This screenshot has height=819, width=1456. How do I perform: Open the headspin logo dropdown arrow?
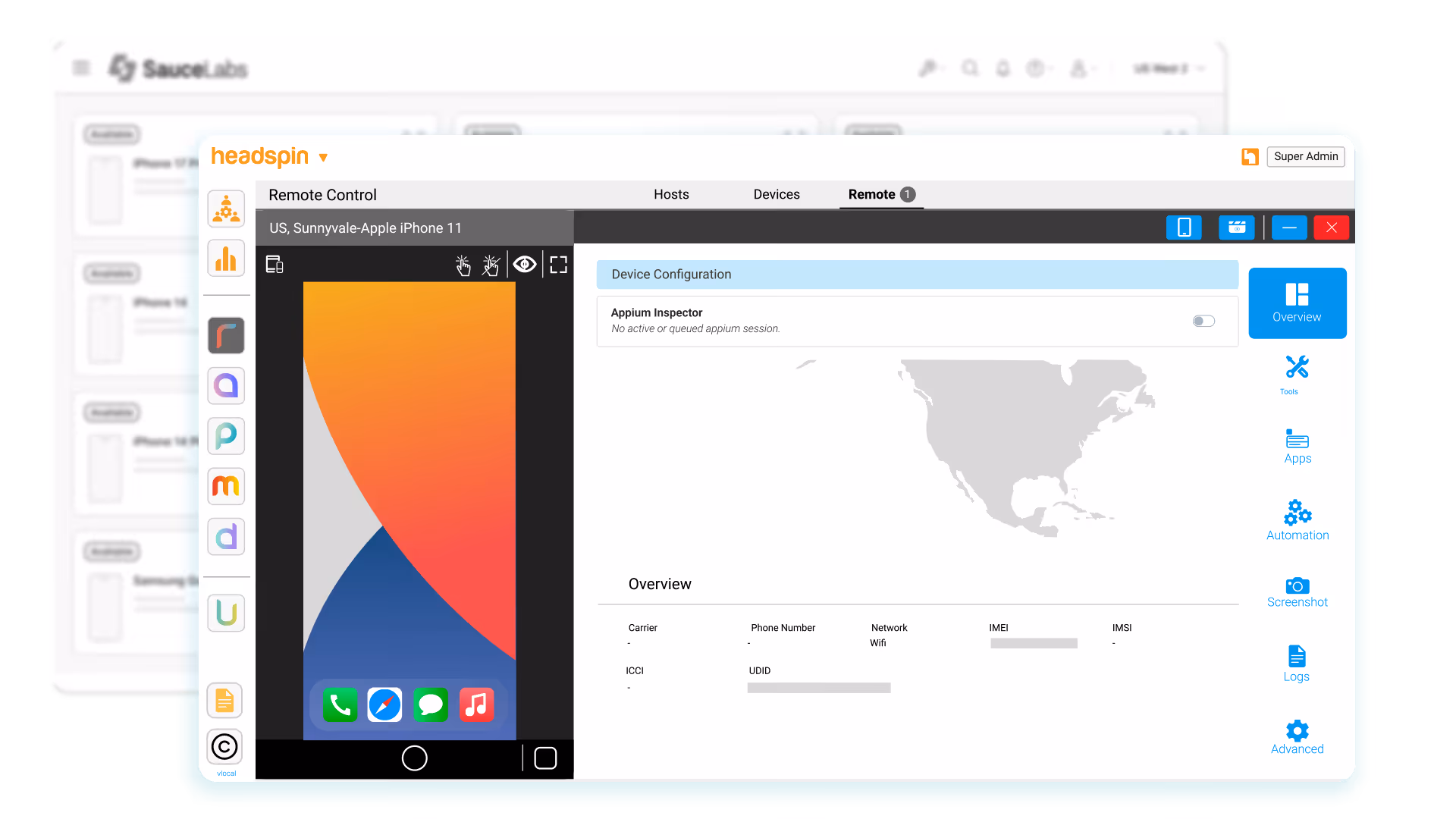tap(323, 158)
